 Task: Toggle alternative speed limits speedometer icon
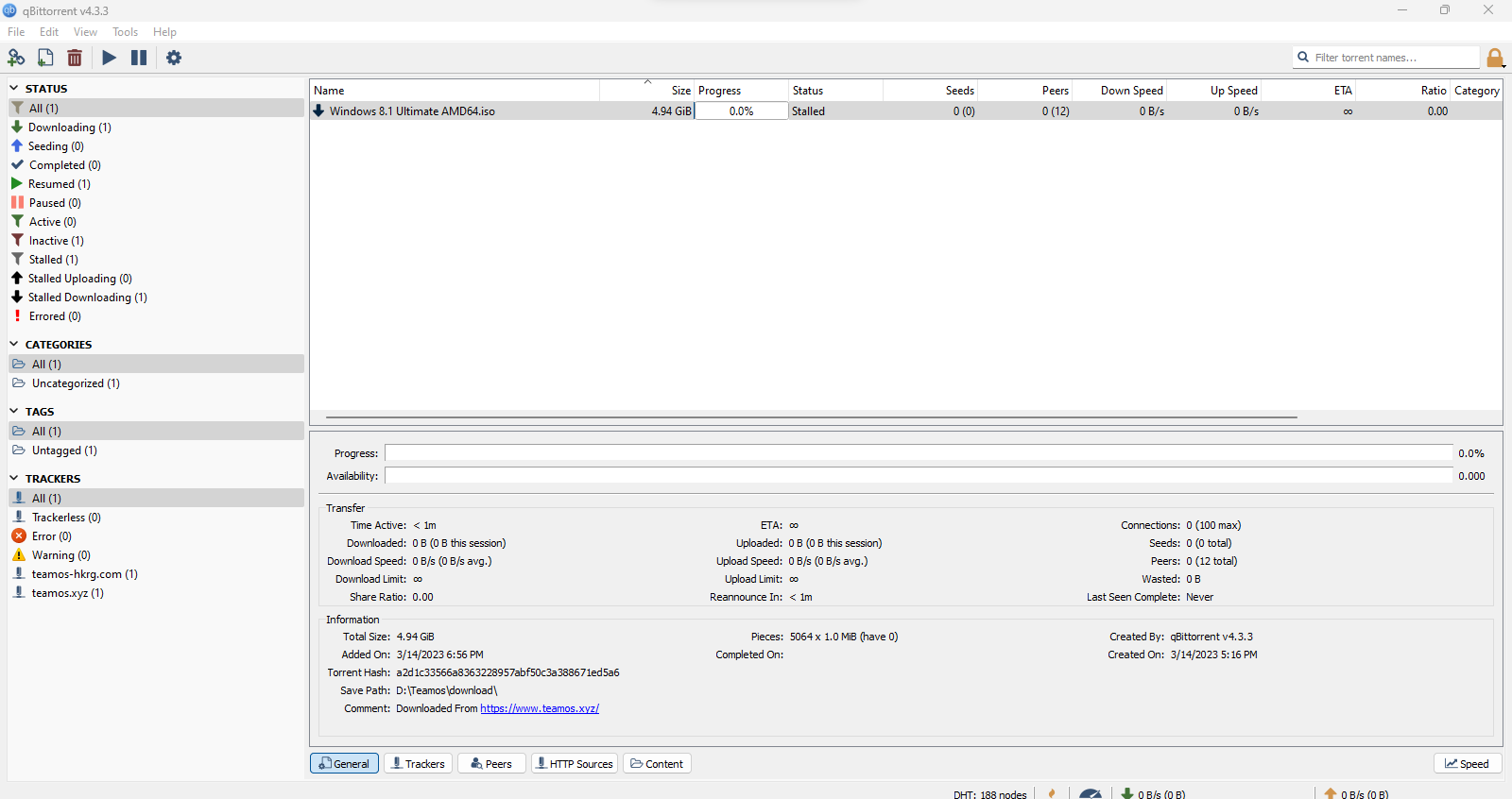pyautogui.click(x=1091, y=793)
